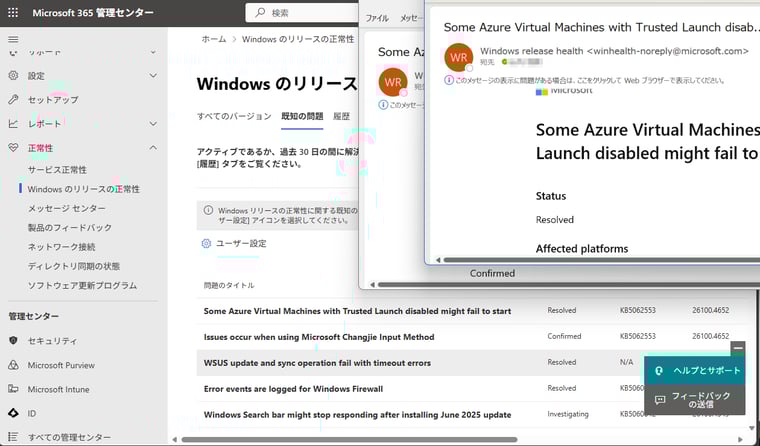Click the health heart icon
Screen dimensions: 760x446
(x=13, y=148)
